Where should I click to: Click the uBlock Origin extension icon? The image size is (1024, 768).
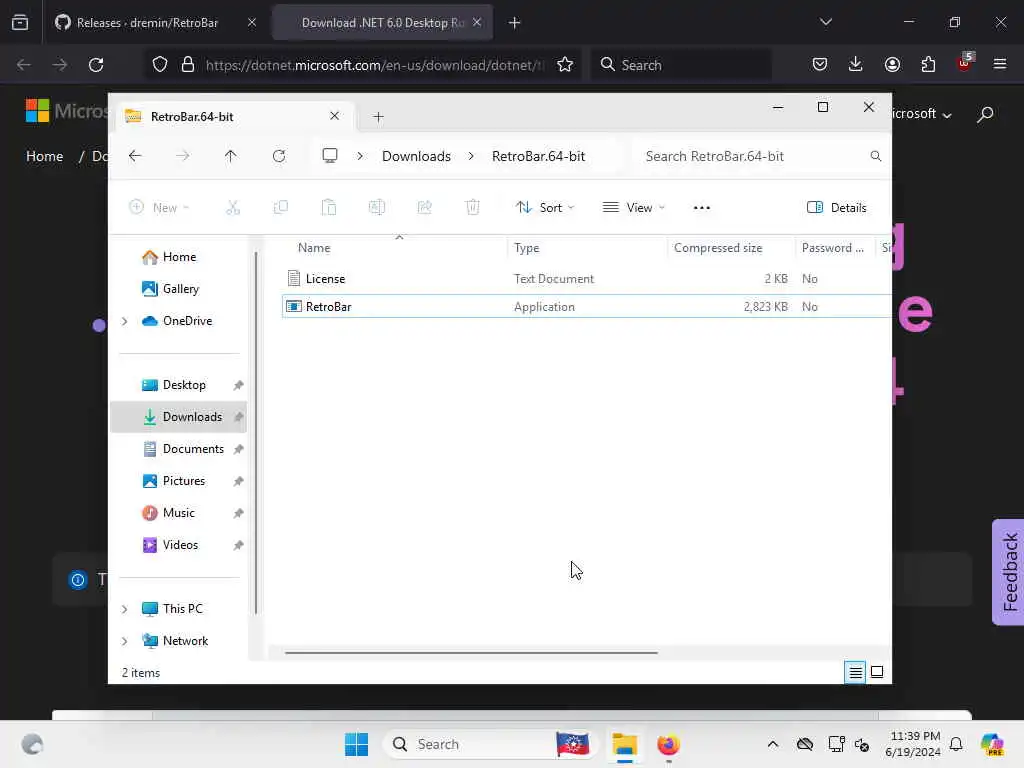(x=965, y=63)
